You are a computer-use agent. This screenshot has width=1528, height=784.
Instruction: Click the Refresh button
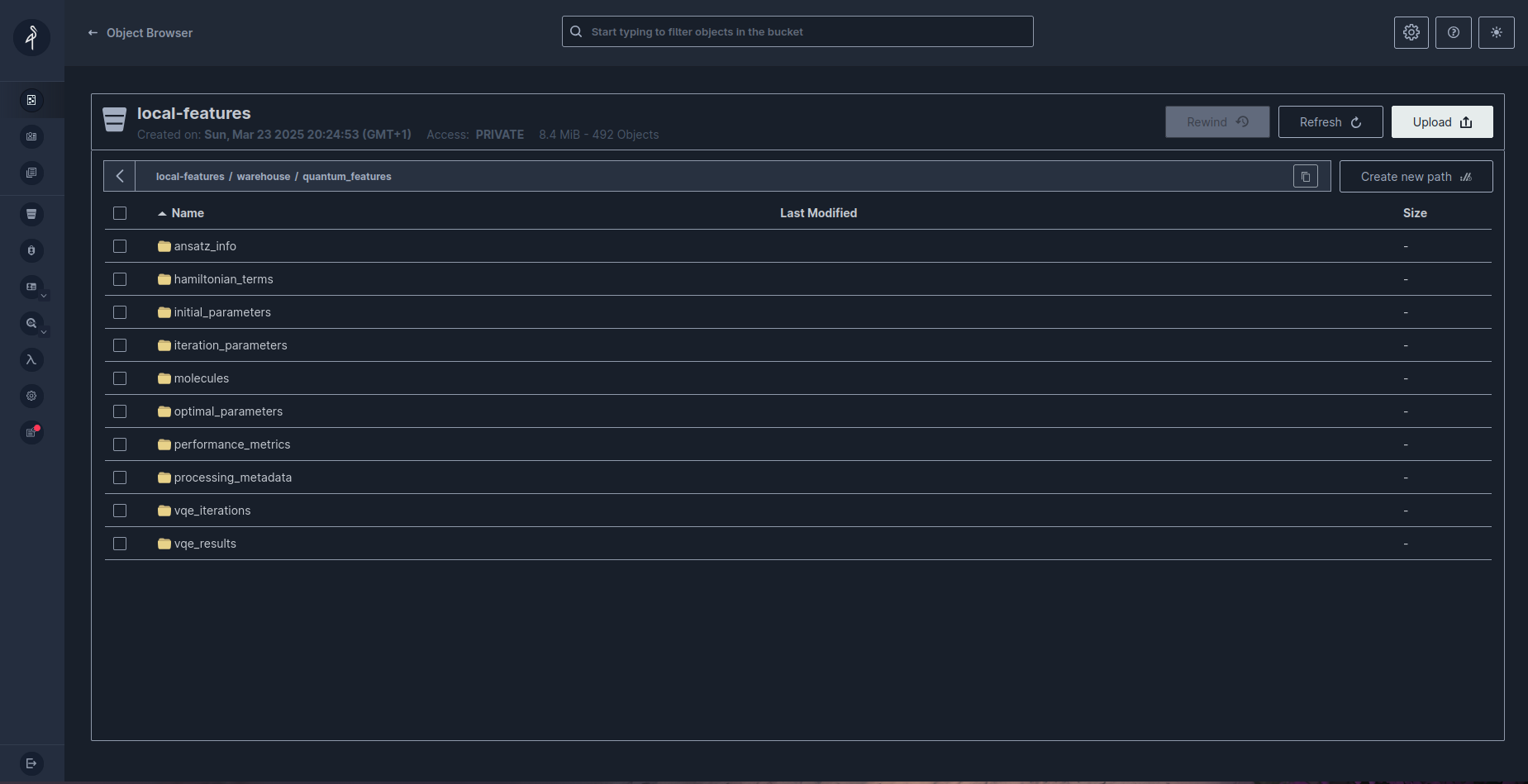1329,121
